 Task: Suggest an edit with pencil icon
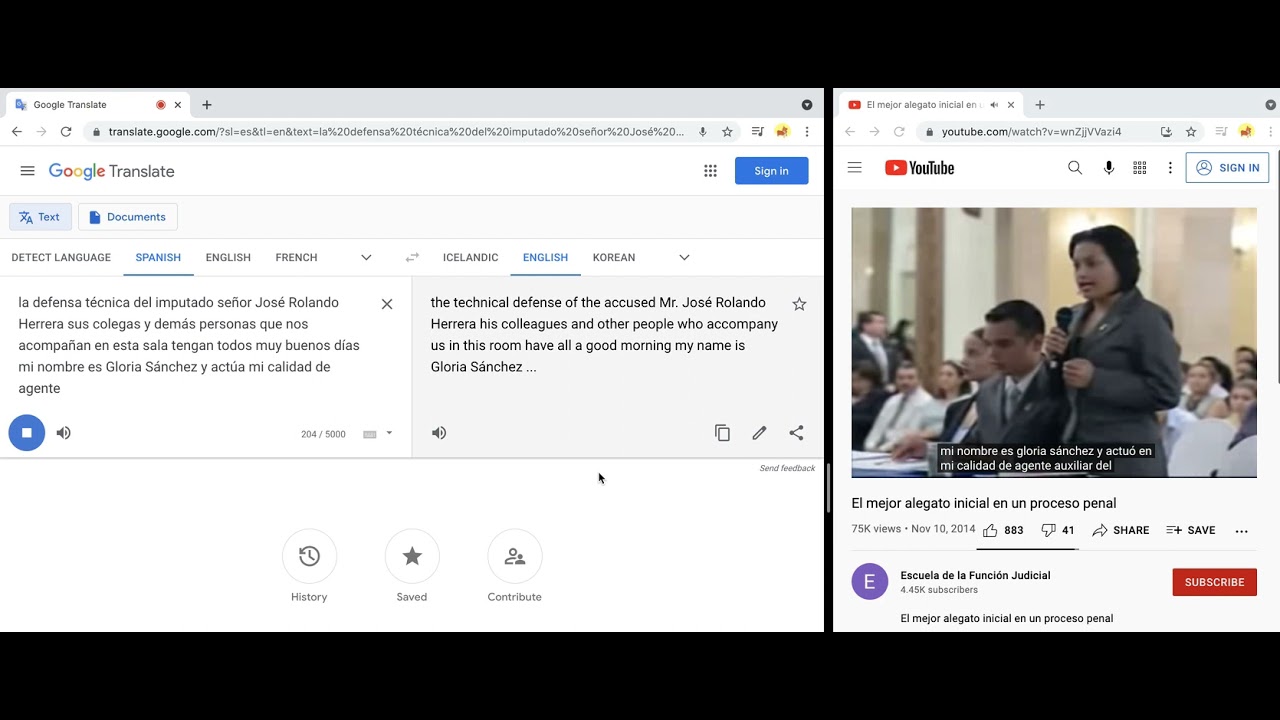coord(759,433)
